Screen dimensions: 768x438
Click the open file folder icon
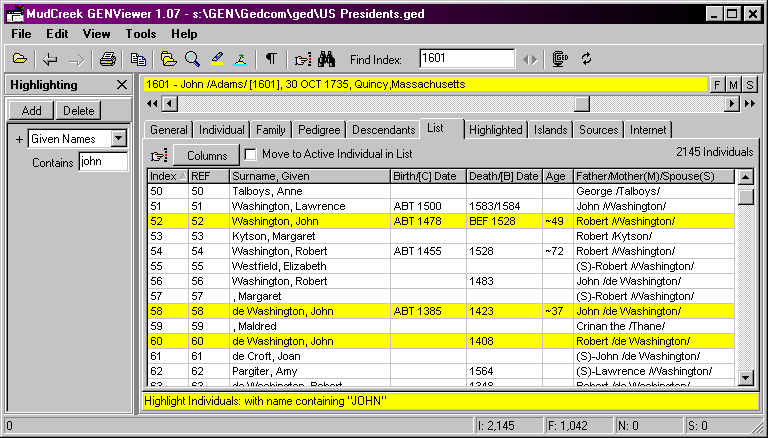tap(20, 59)
